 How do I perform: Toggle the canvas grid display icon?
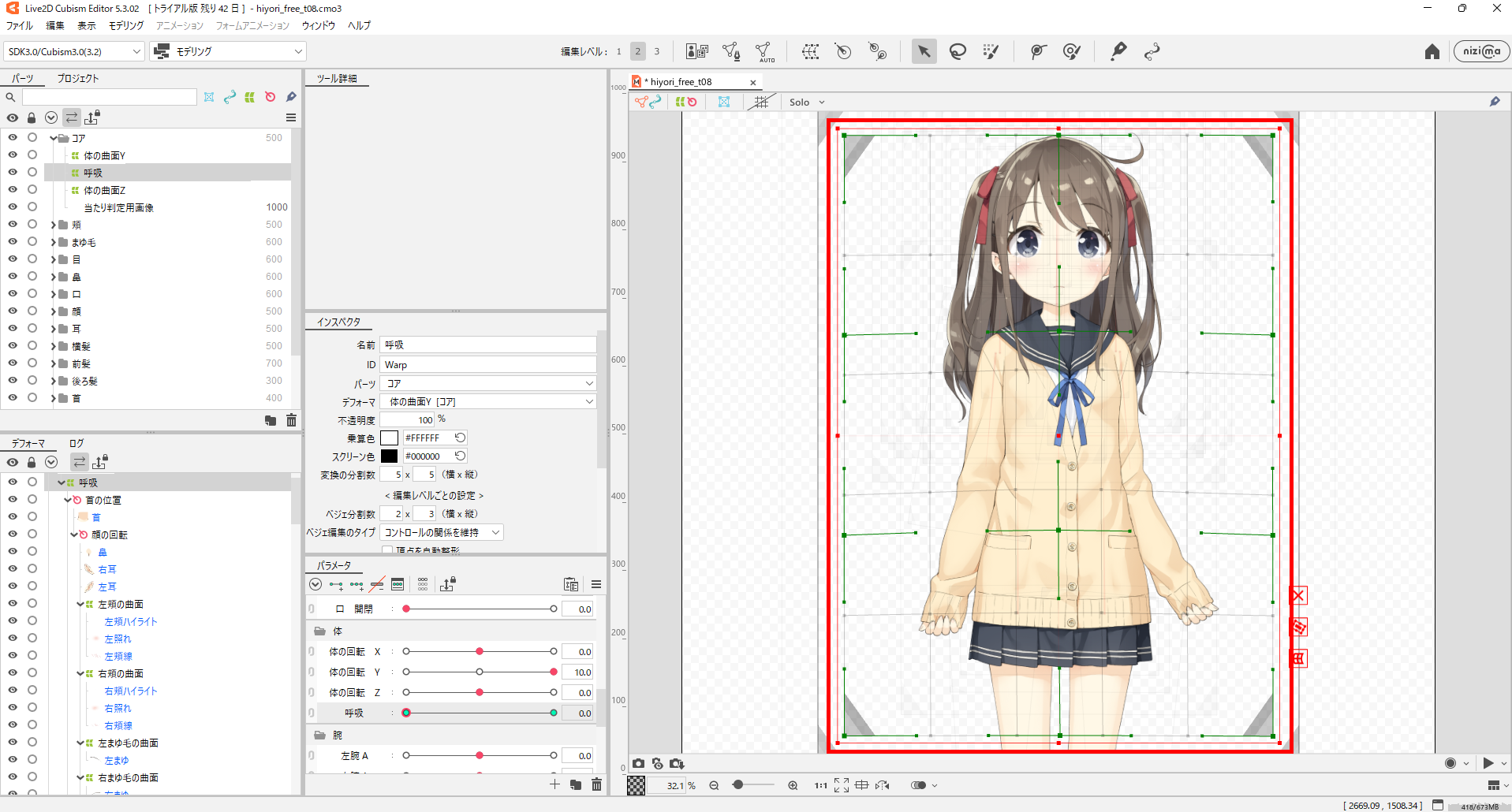click(x=761, y=102)
